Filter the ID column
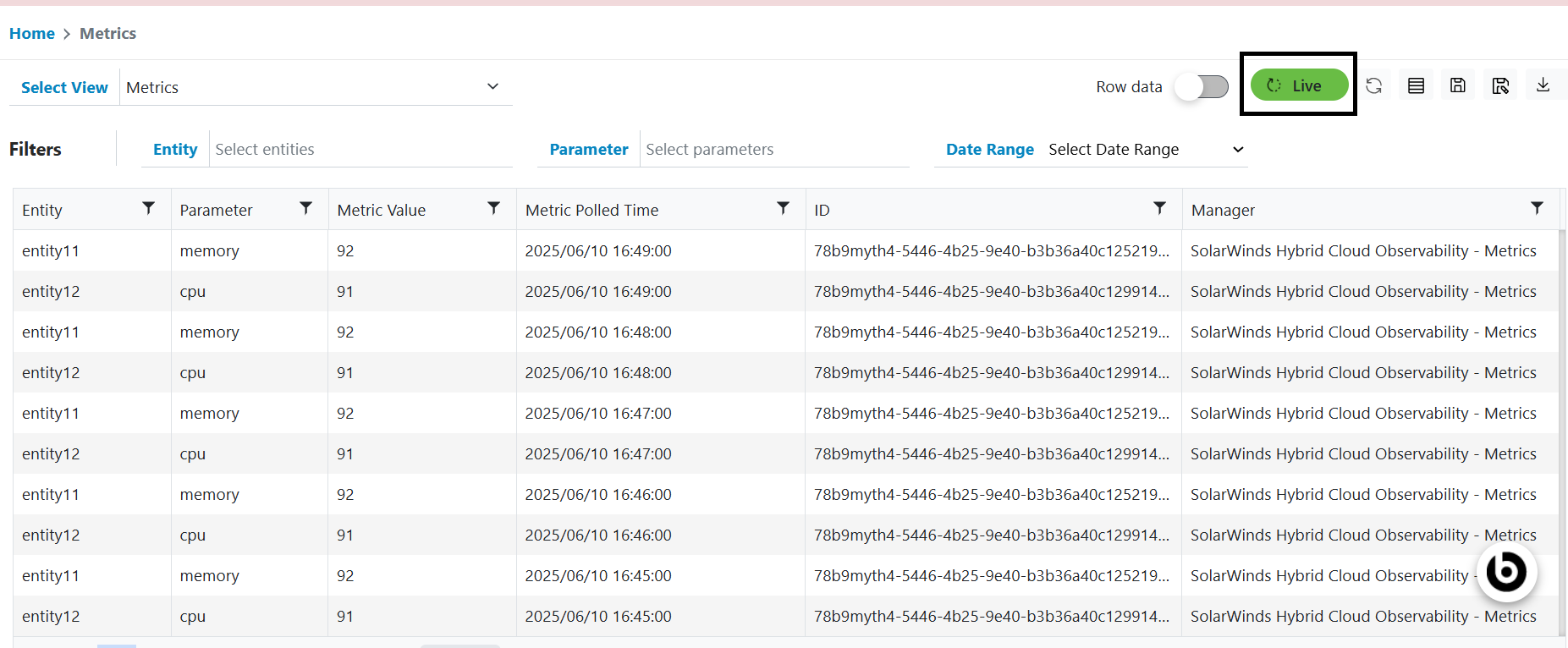Viewport: 1568px width, 648px height. (1159, 208)
